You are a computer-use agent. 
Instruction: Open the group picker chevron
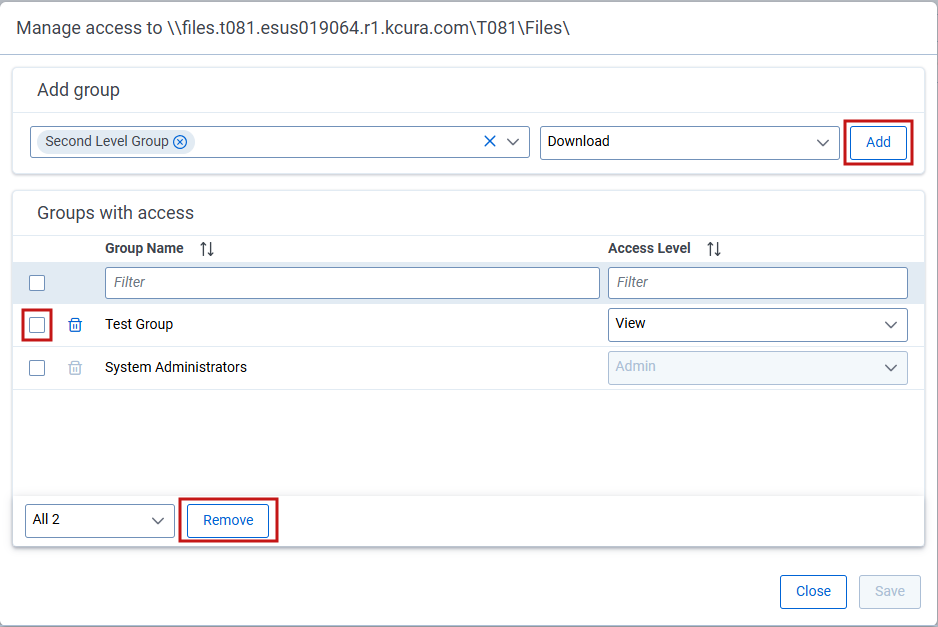point(513,141)
